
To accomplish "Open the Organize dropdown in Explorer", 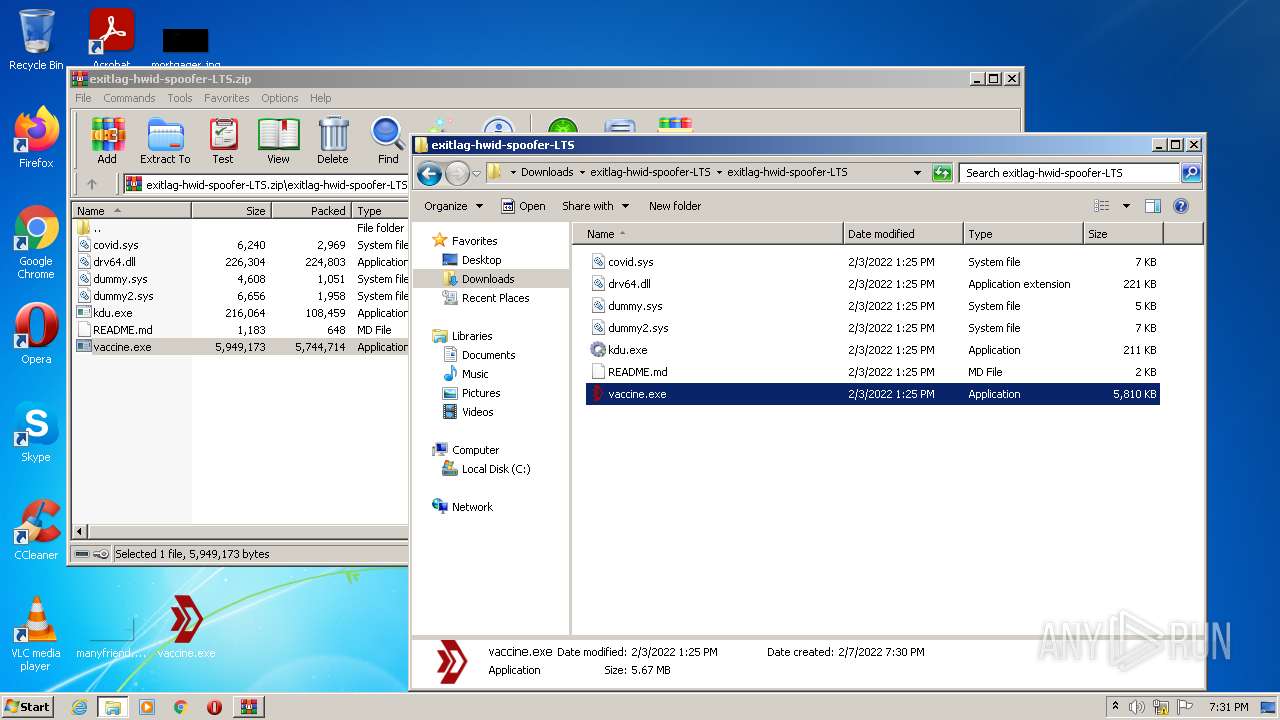I will pos(453,206).
